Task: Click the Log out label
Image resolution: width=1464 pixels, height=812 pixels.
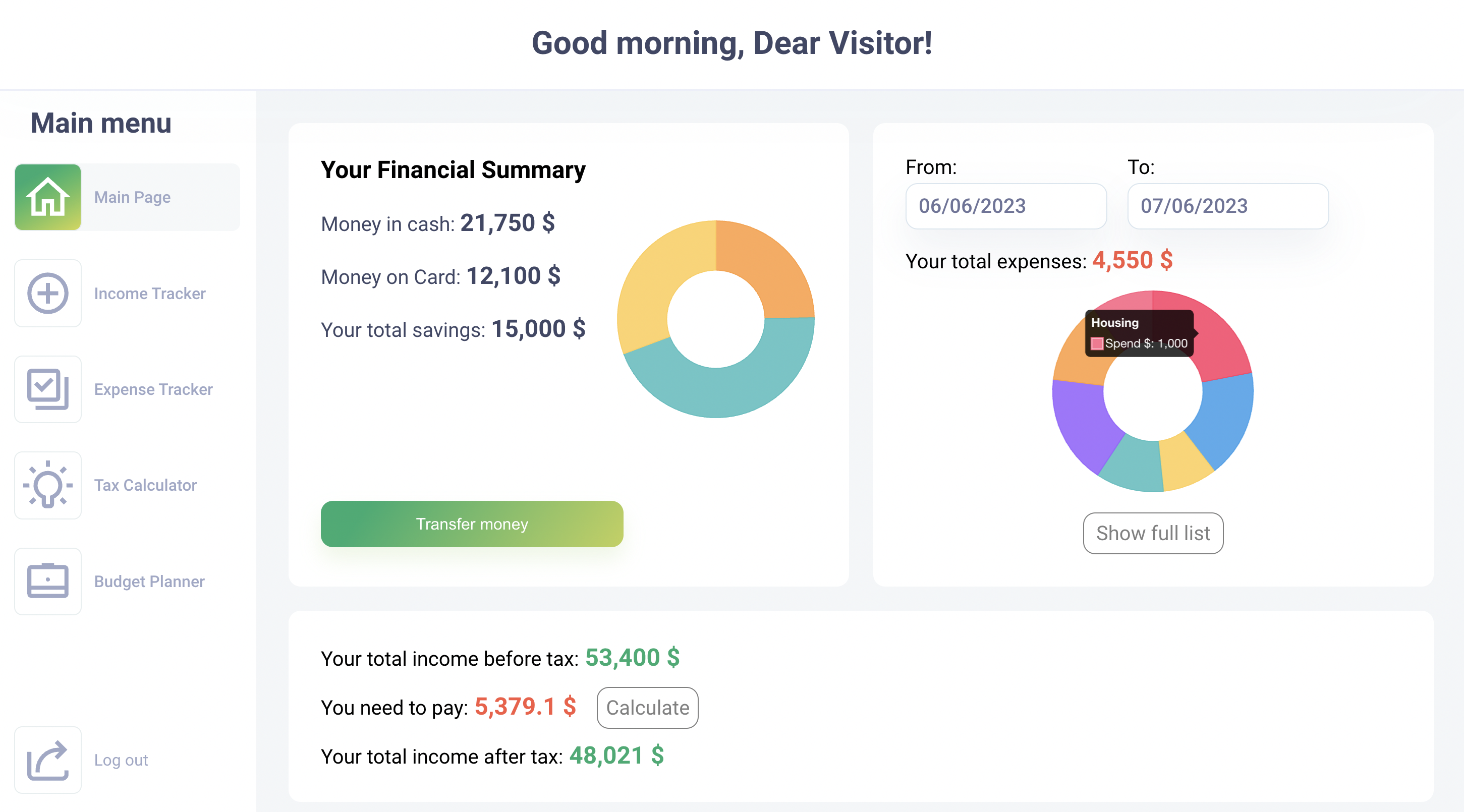Action: [121, 760]
